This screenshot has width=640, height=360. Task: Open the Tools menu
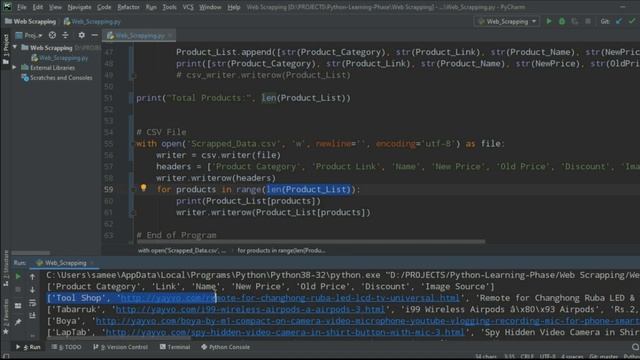(x=169, y=7)
